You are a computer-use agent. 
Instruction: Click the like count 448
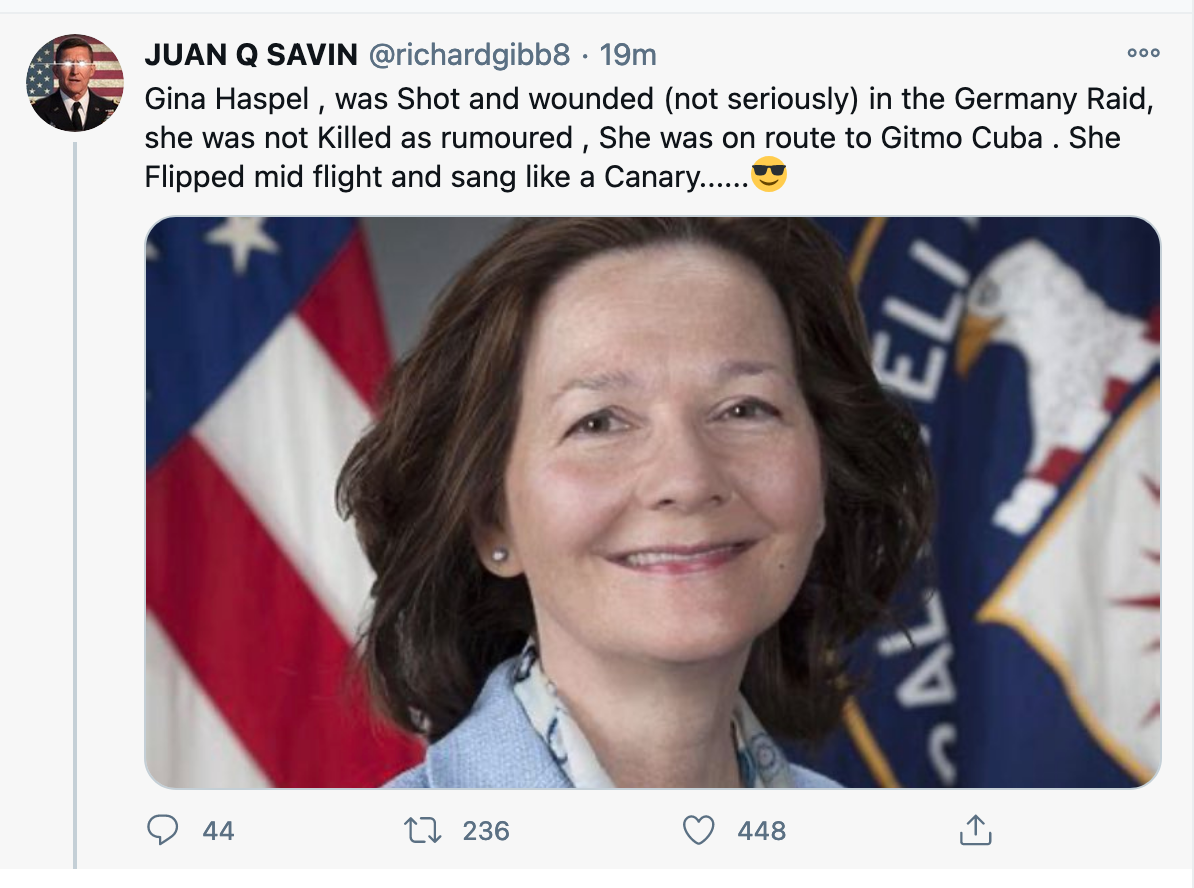(761, 830)
